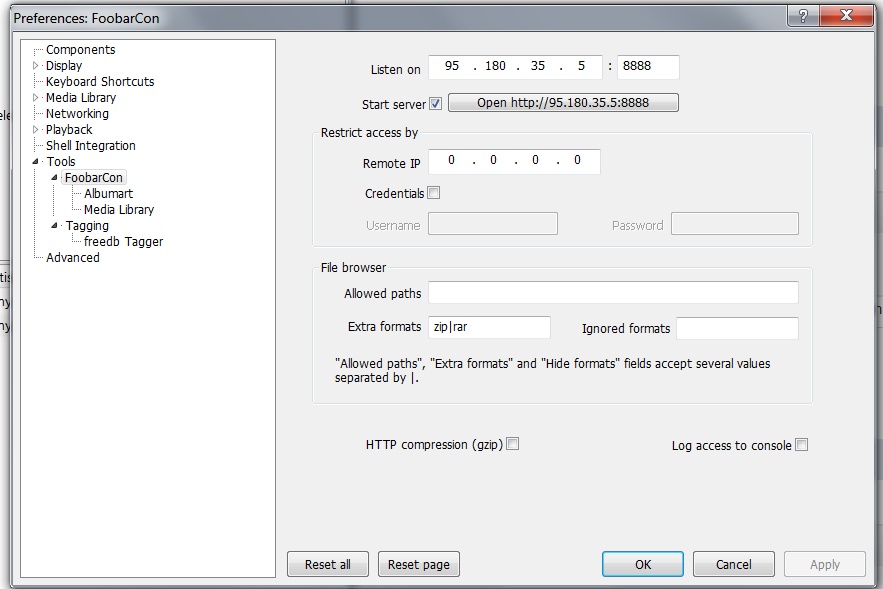Viewport: 883px width, 589px height.
Task: Open Albumart under FoobarCon
Action: point(108,194)
